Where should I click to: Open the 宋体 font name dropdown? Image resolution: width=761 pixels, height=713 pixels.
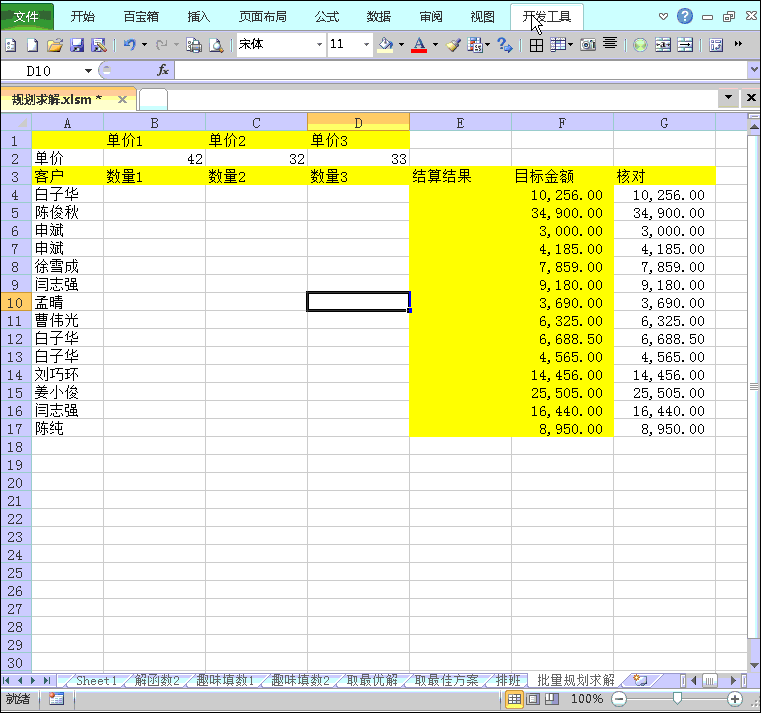319,45
